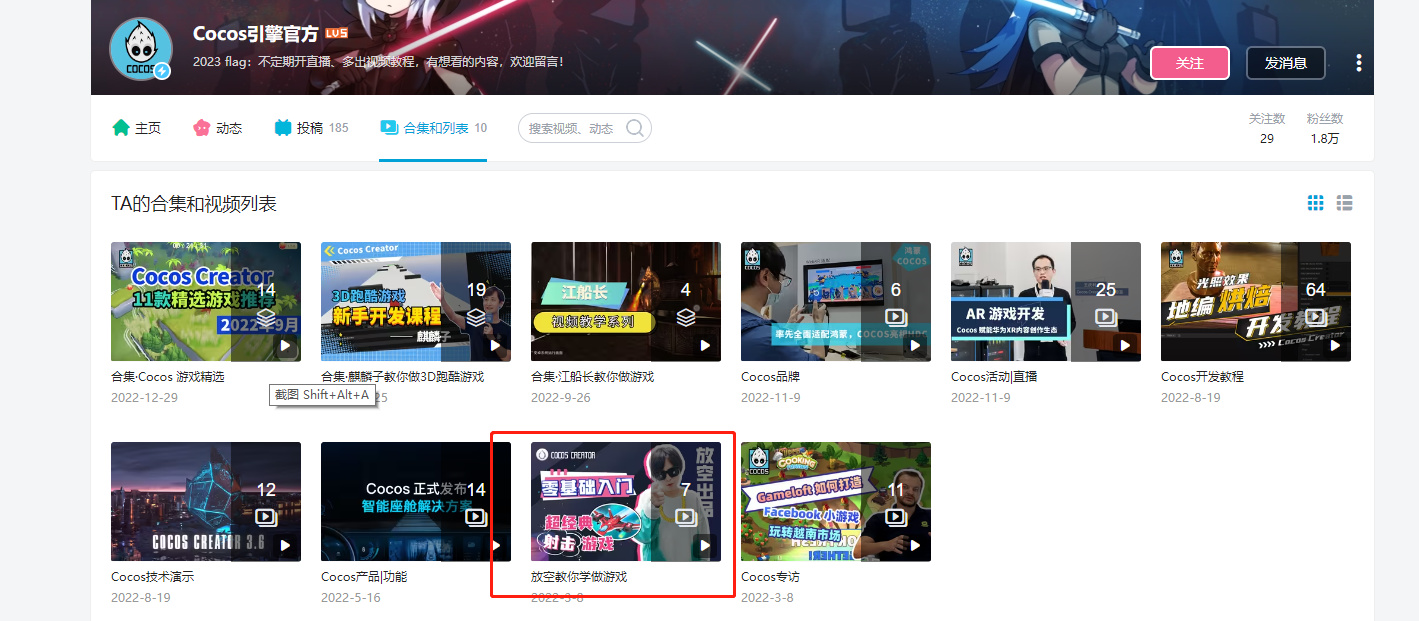Play the 江船长教你做游戏 collection
This screenshot has width=1419, height=621.
point(705,346)
